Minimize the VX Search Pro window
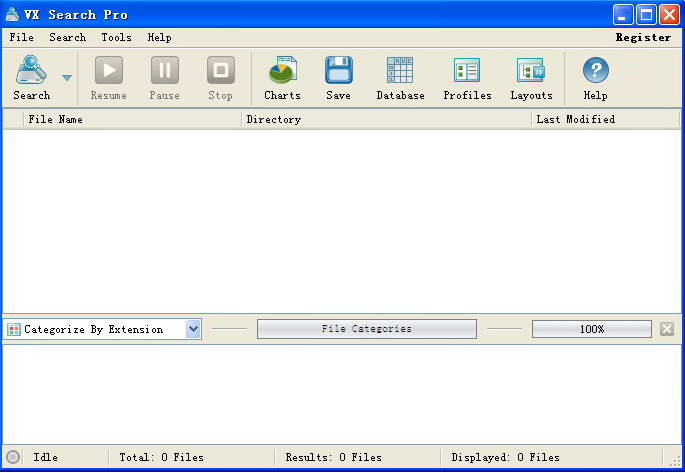685x473 pixels. click(x=623, y=14)
